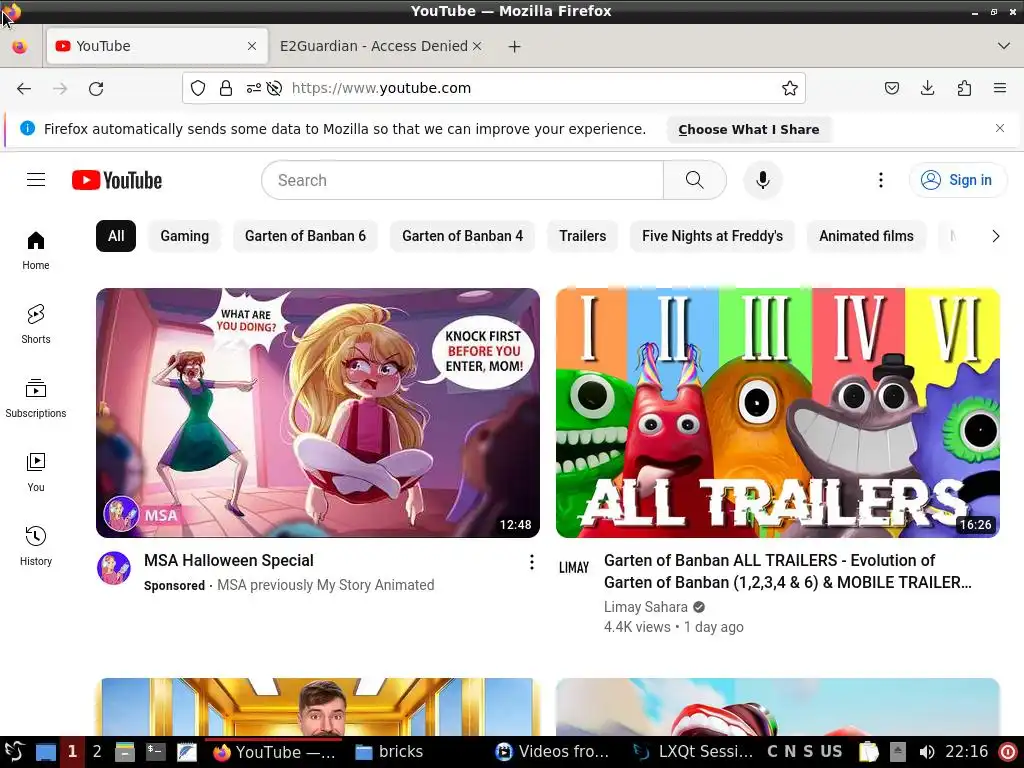
Task: Open MSA Halloween Special options menu
Action: pos(532,562)
